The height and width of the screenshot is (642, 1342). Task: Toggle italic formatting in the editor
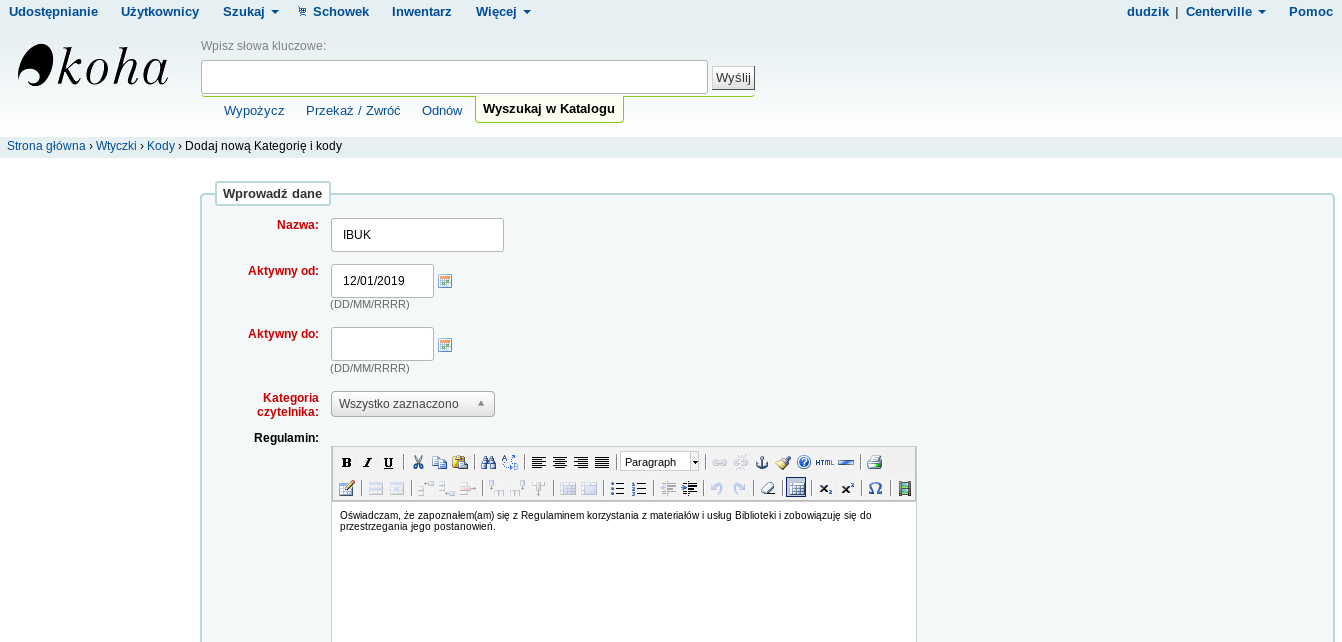click(x=367, y=462)
